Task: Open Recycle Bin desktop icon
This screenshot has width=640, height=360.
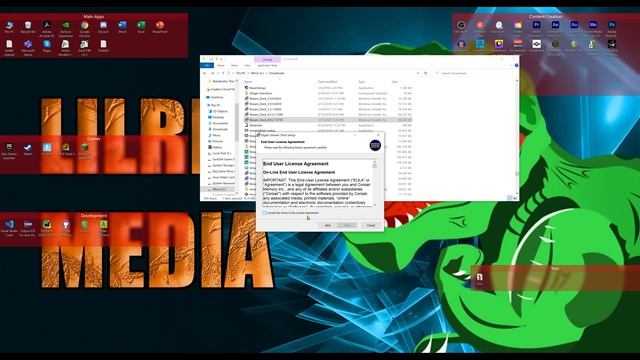Action: pyautogui.click(x=28, y=26)
